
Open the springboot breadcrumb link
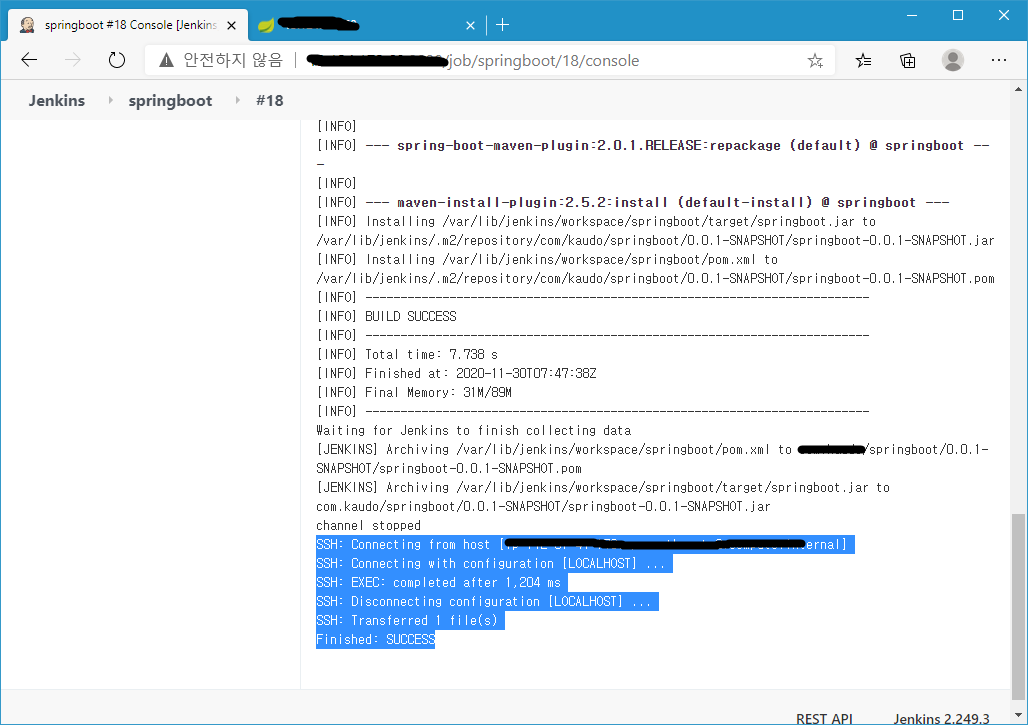[x=170, y=100]
